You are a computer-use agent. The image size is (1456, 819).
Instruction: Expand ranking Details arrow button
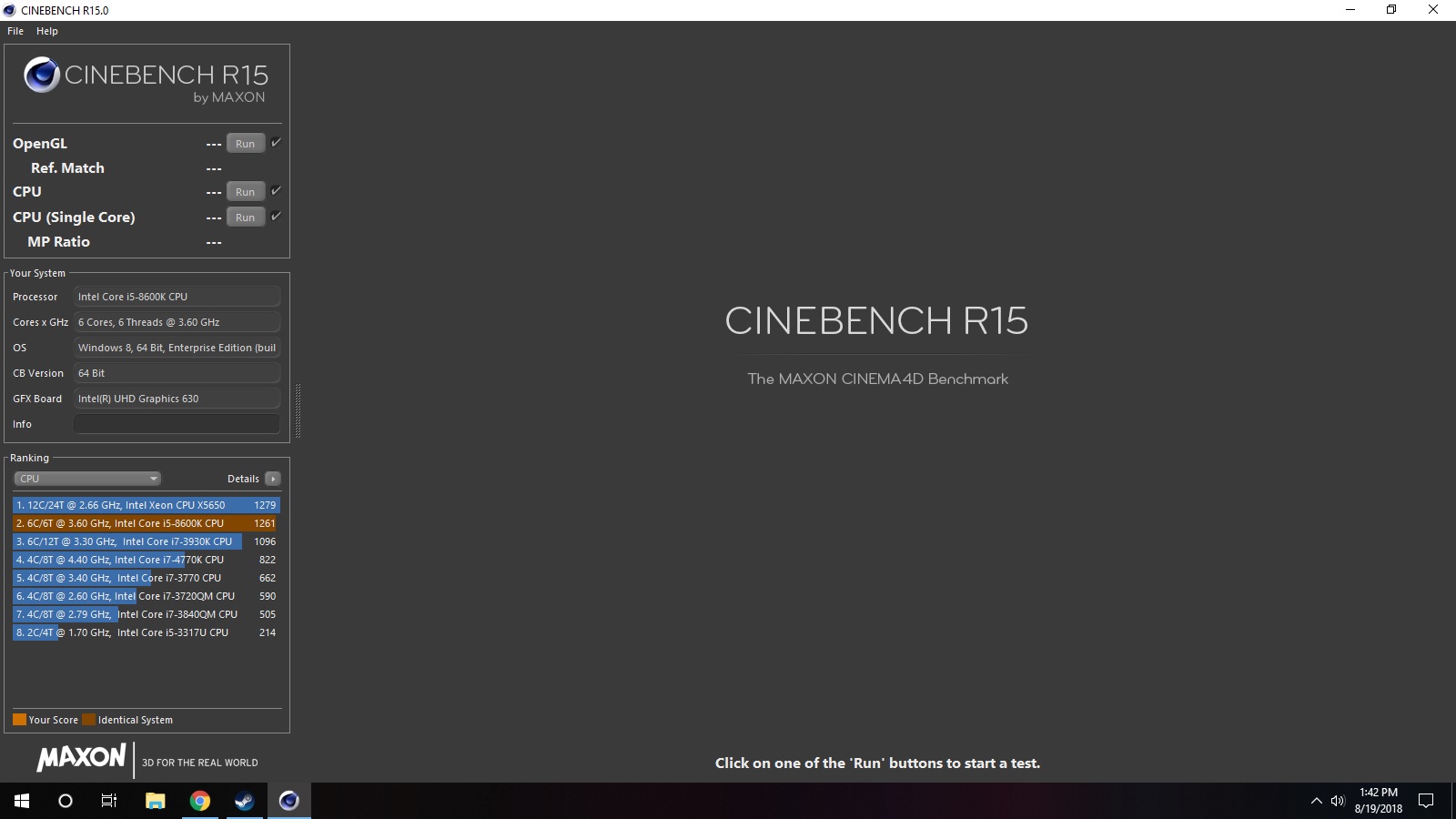272,479
